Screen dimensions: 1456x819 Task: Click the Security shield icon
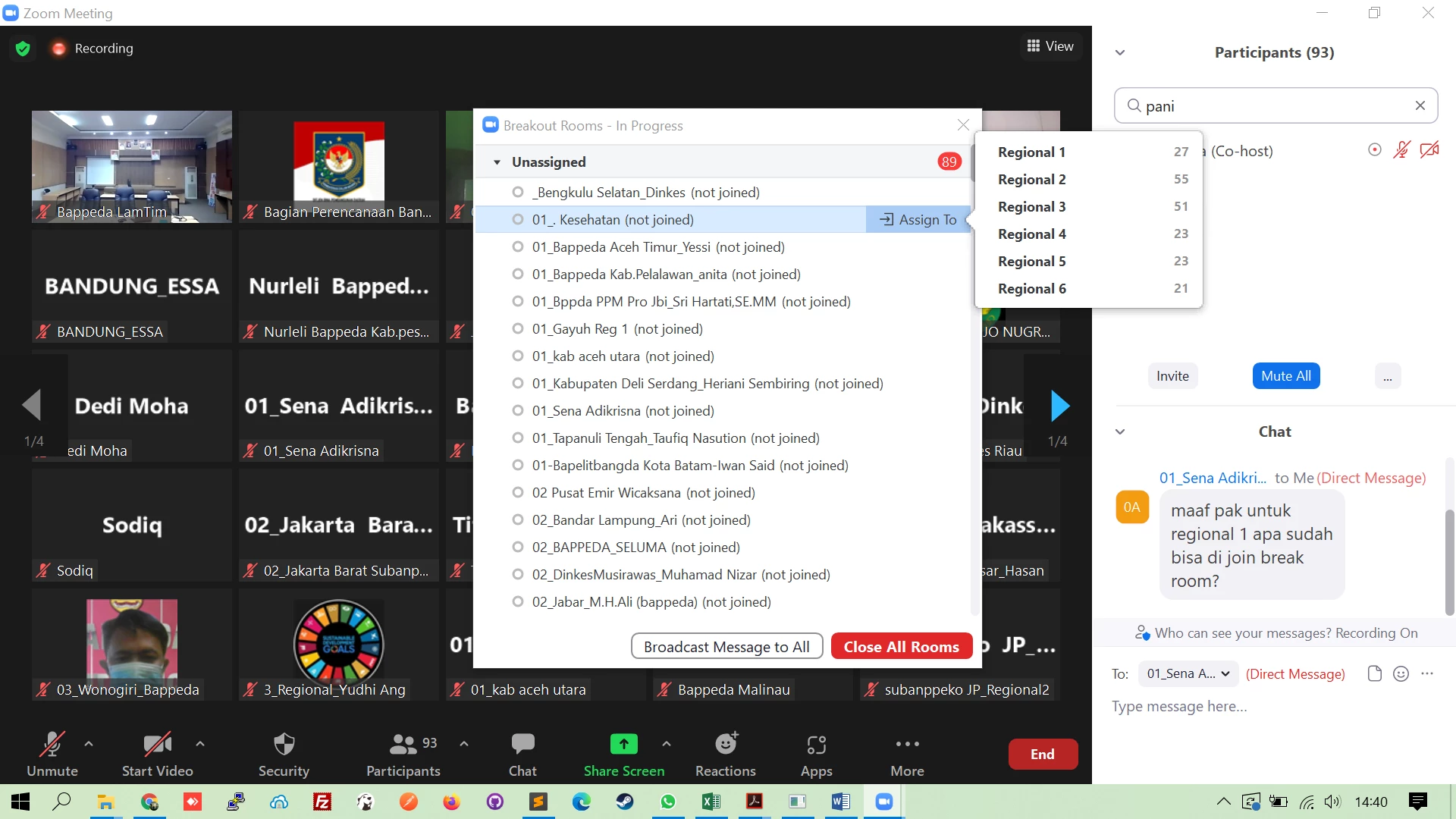284,744
